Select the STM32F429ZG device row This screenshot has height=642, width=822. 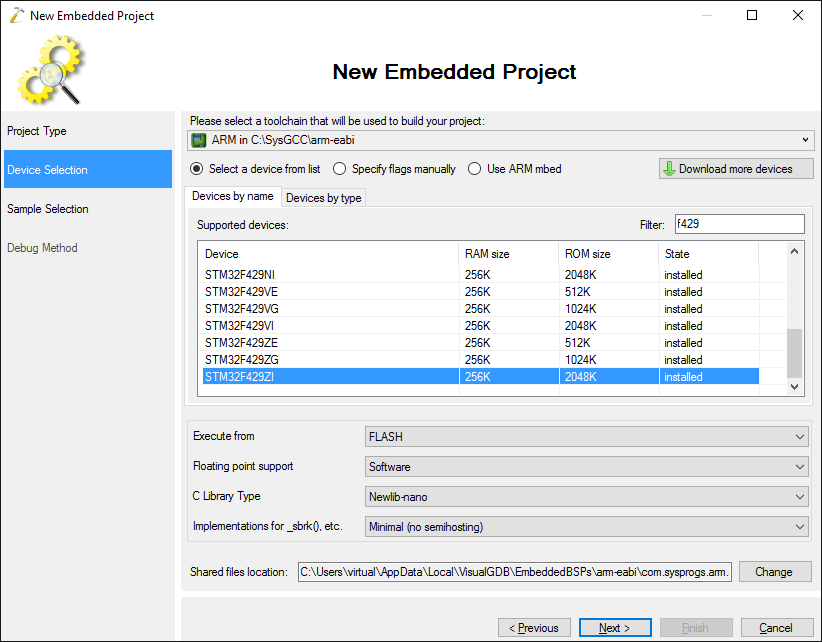[x=480, y=360]
